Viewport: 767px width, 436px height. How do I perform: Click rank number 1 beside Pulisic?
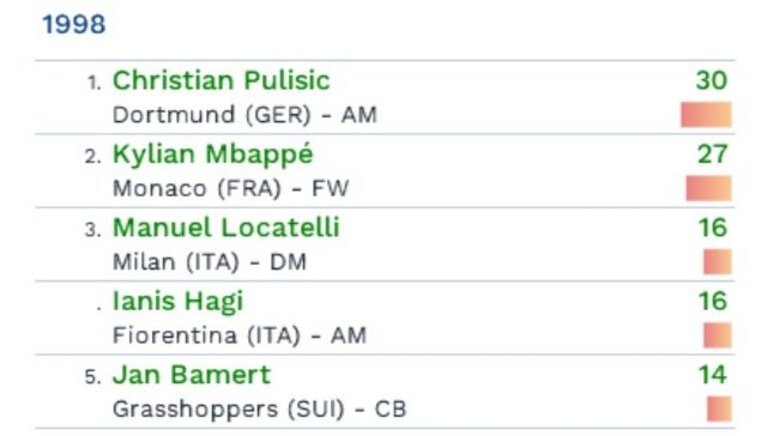(94, 83)
